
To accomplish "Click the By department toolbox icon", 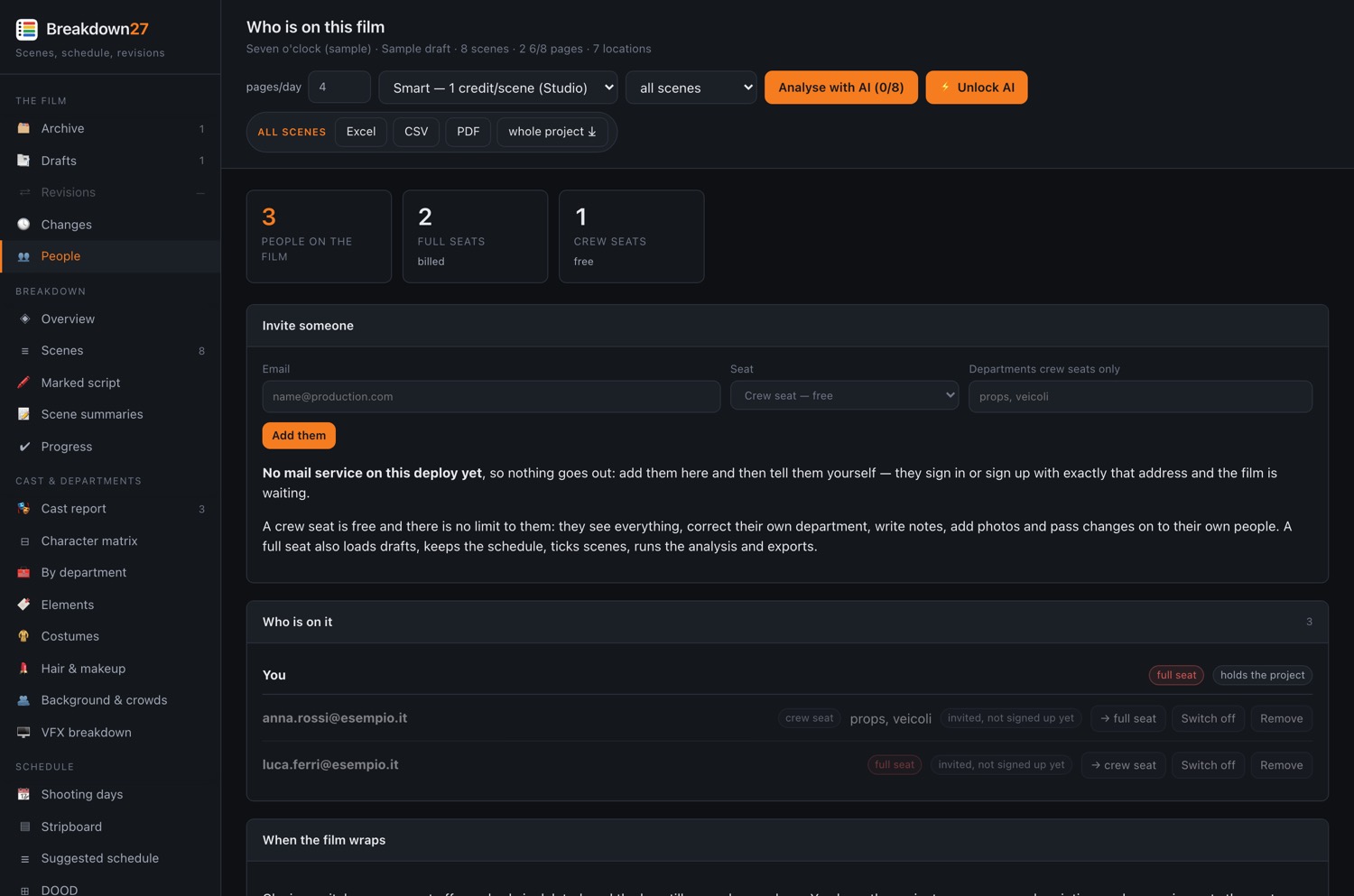I will [x=24, y=572].
